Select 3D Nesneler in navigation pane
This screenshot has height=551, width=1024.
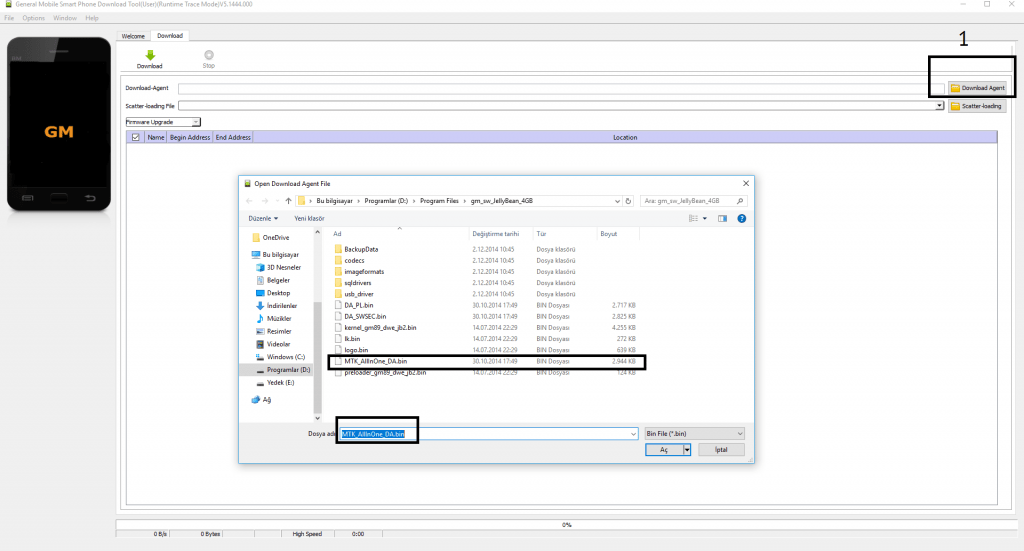(x=278, y=268)
